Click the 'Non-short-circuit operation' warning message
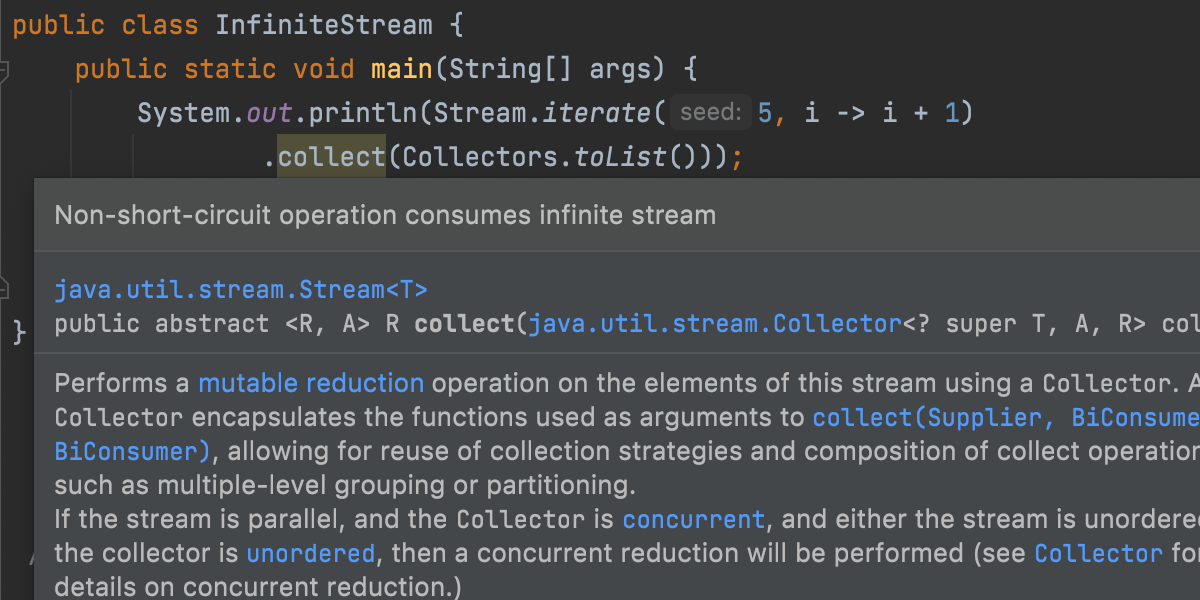 (385, 215)
